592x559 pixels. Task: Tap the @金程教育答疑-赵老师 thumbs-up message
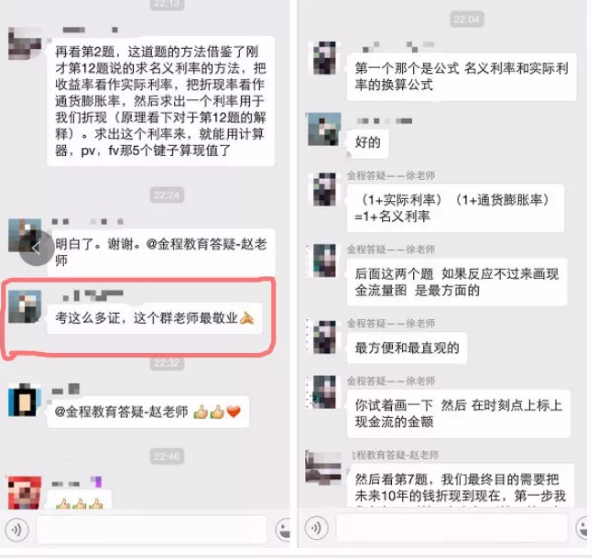pyautogui.click(x=148, y=411)
